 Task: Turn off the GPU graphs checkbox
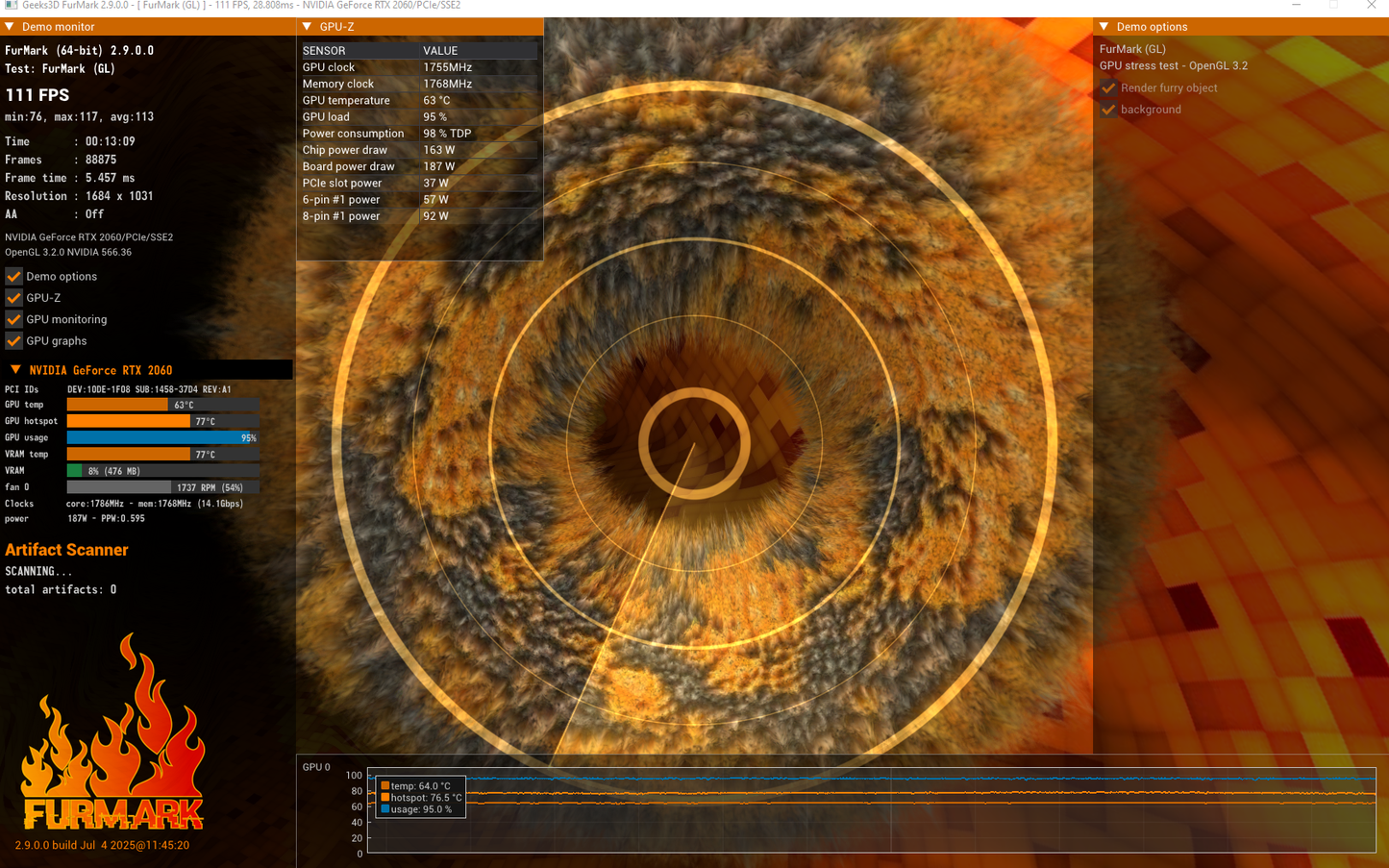coord(13,341)
